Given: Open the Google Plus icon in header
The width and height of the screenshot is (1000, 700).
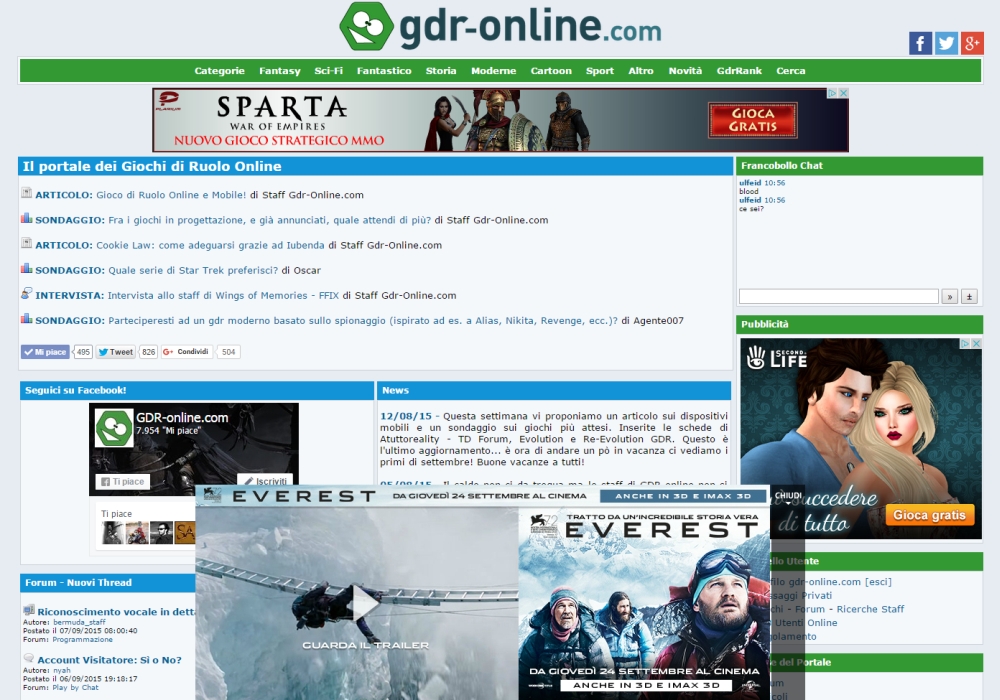Looking at the screenshot, I should click(972, 43).
